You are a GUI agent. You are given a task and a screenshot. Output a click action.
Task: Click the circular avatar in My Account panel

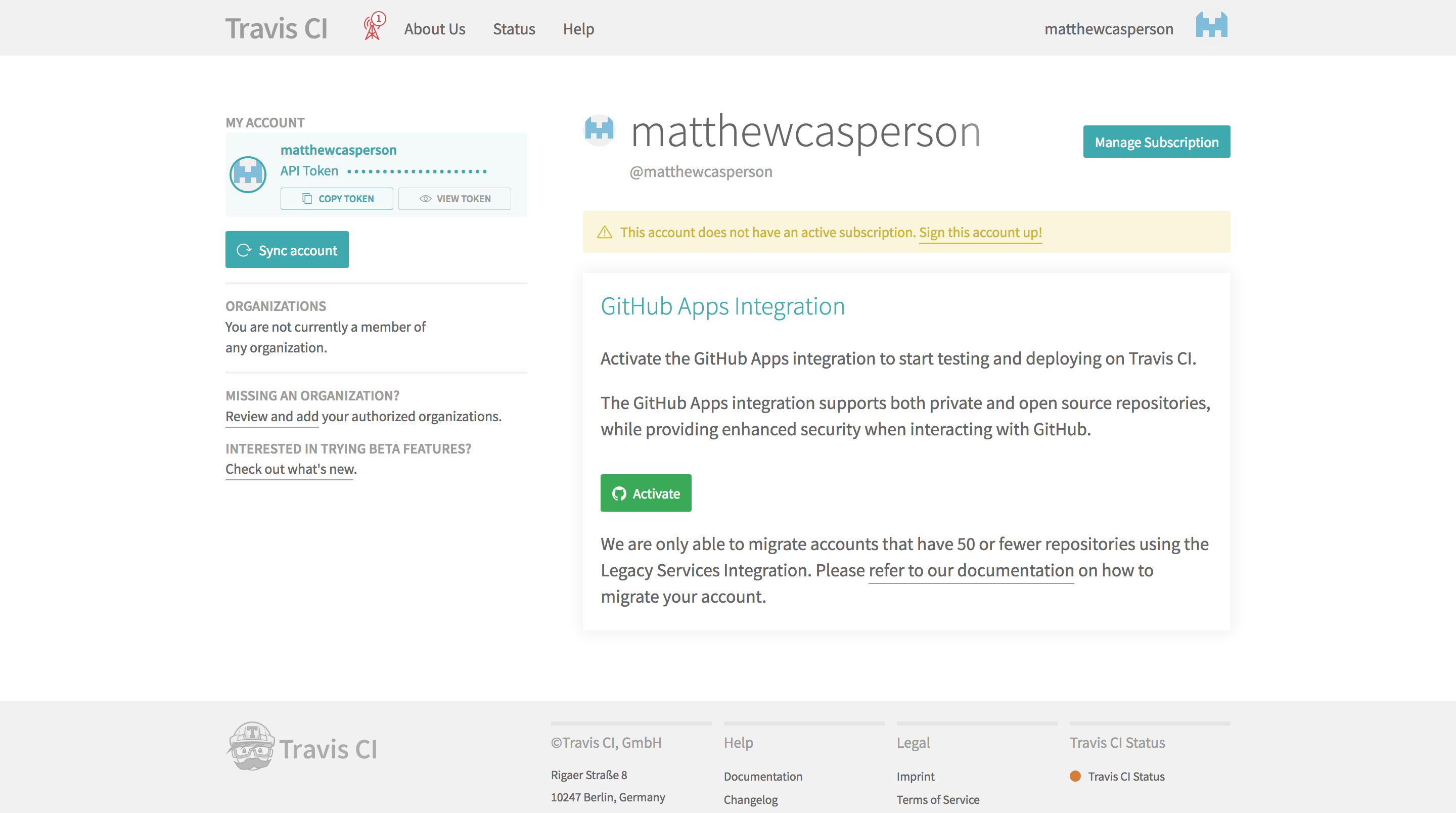click(248, 174)
